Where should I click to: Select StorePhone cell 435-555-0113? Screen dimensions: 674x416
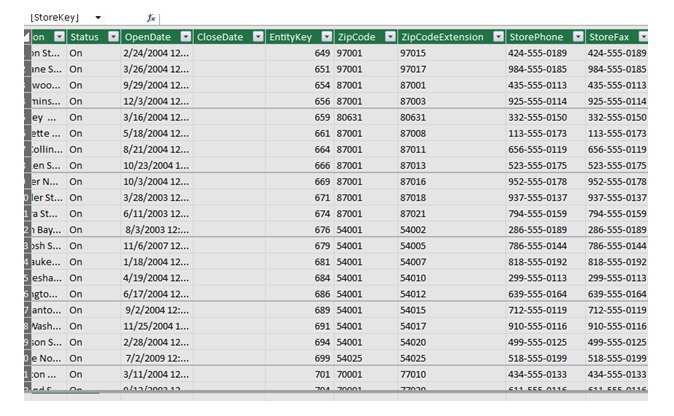pos(545,85)
